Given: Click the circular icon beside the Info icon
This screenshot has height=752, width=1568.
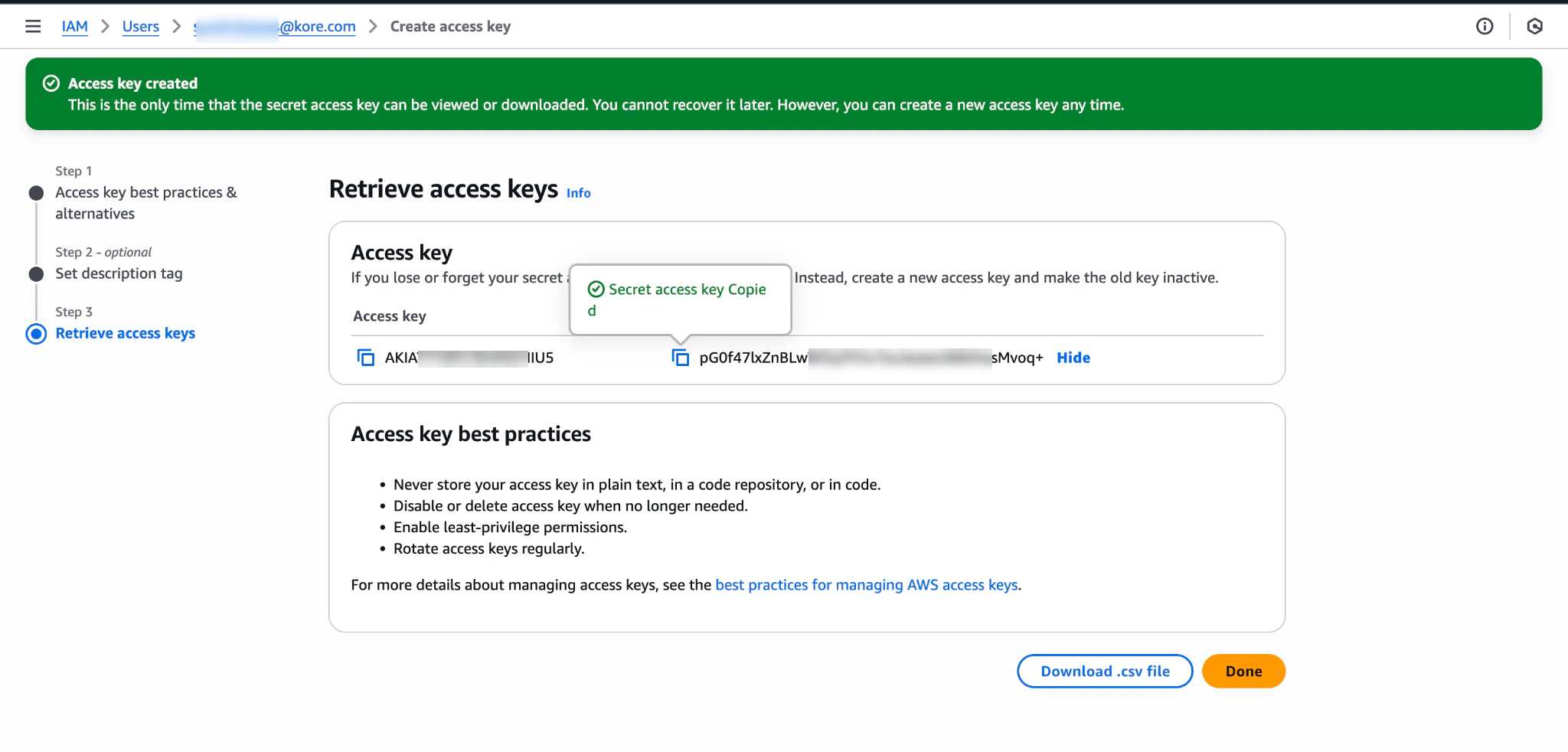Looking at the screenshot, I should [x=1535, y=26].
